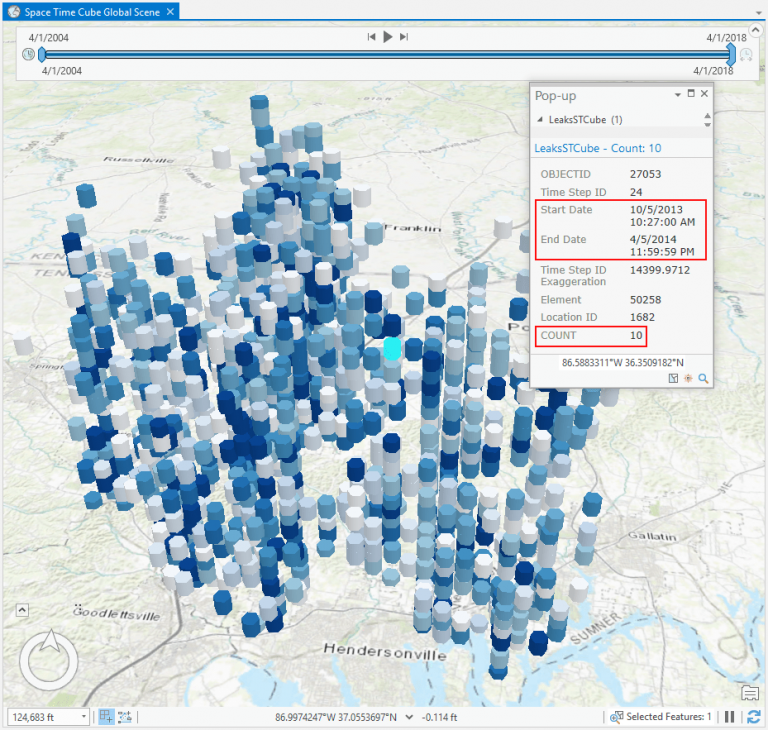
Task: Click the Time Step ID value 24
Action: pyautogui.click(x=636, y=192)
